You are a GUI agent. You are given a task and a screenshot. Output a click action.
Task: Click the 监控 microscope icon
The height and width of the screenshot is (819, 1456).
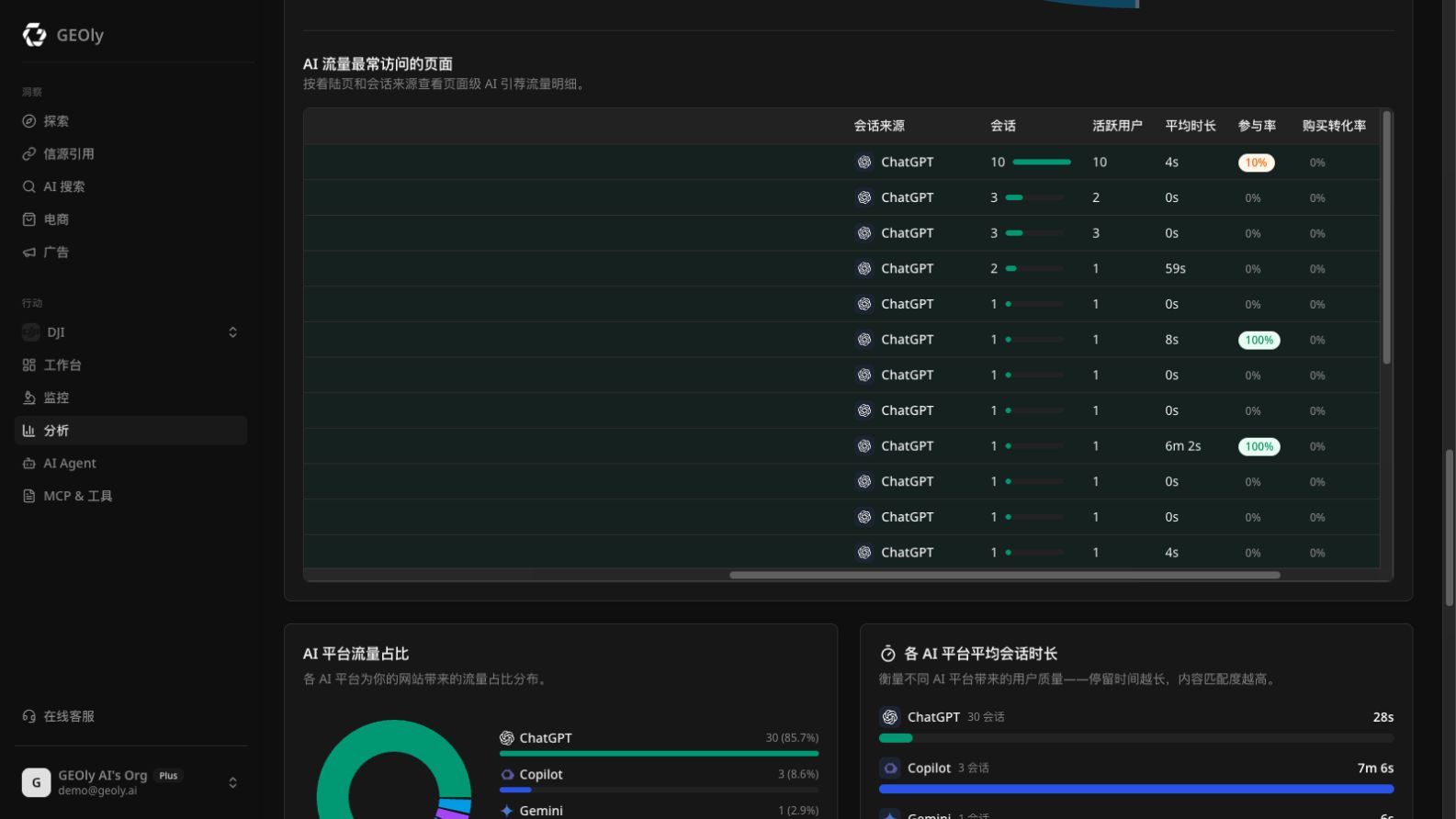point(29,398)
